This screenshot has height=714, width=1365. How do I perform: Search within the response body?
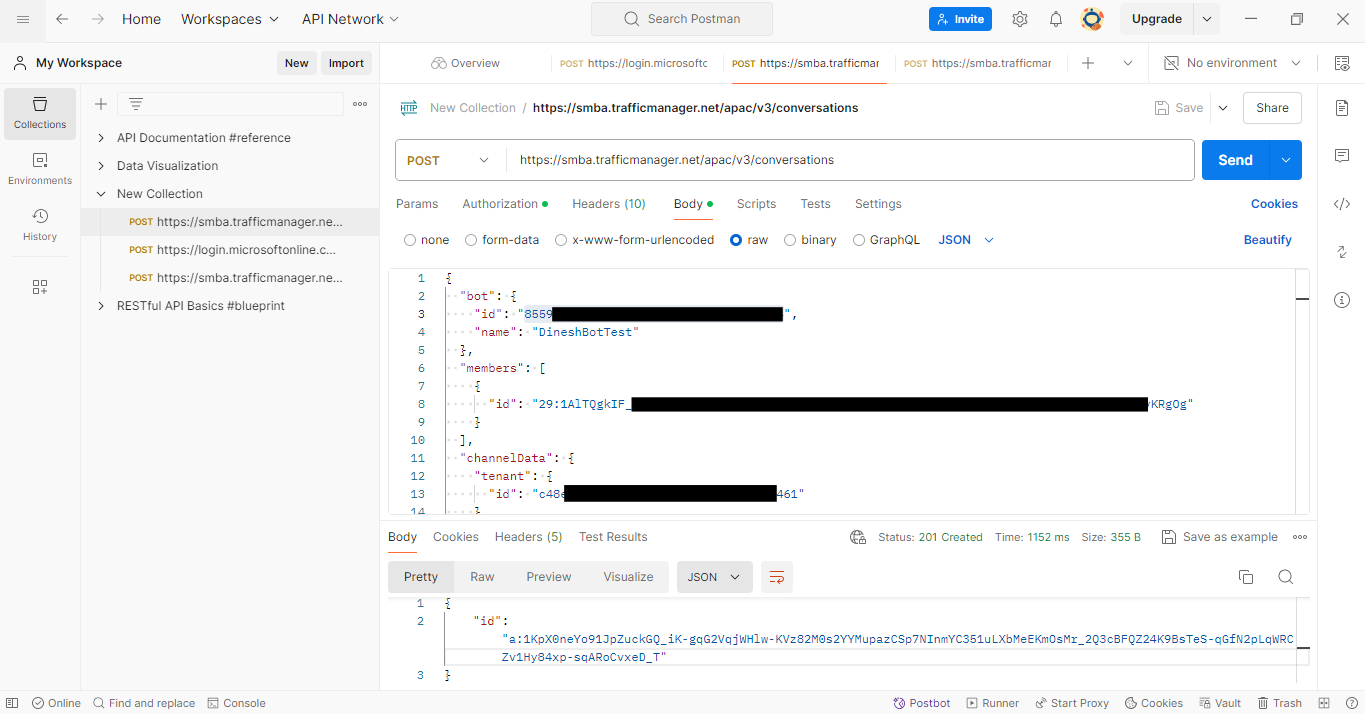point(1285,577)
